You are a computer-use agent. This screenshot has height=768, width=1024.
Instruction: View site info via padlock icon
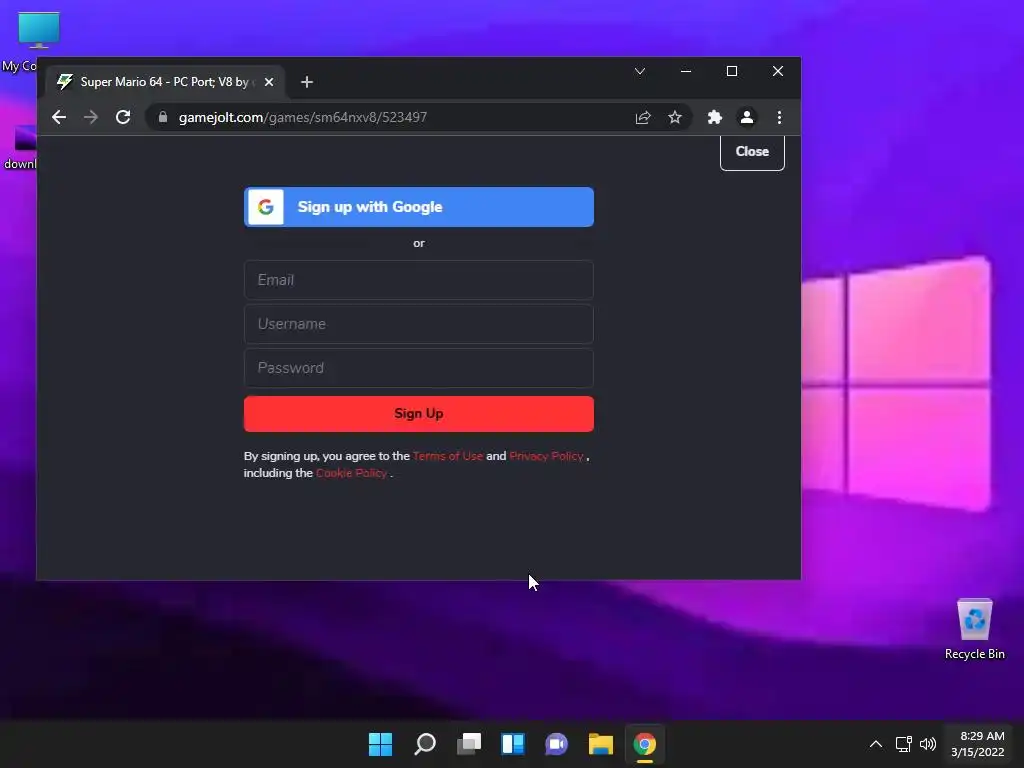point(163,117)
